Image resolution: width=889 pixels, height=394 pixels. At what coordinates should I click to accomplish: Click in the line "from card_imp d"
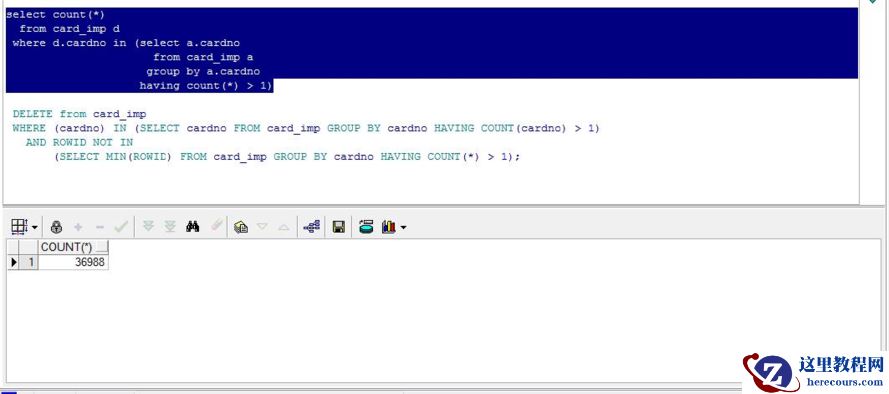(x=70, y=29)
